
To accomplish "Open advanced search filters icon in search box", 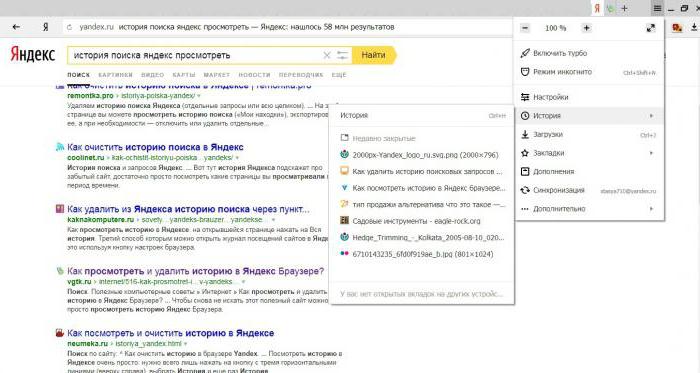I will tap(342, 55).
